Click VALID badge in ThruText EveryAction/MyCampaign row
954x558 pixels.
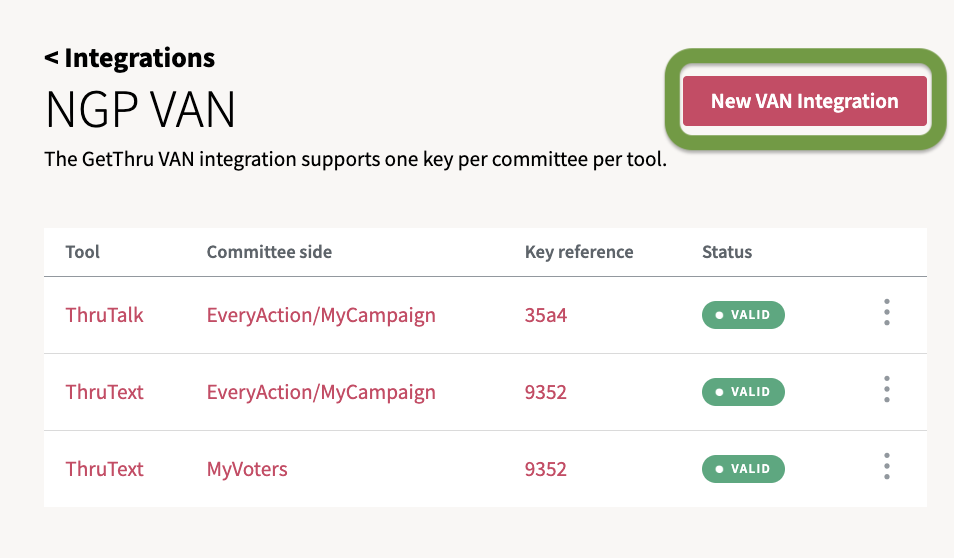[743, 392]
